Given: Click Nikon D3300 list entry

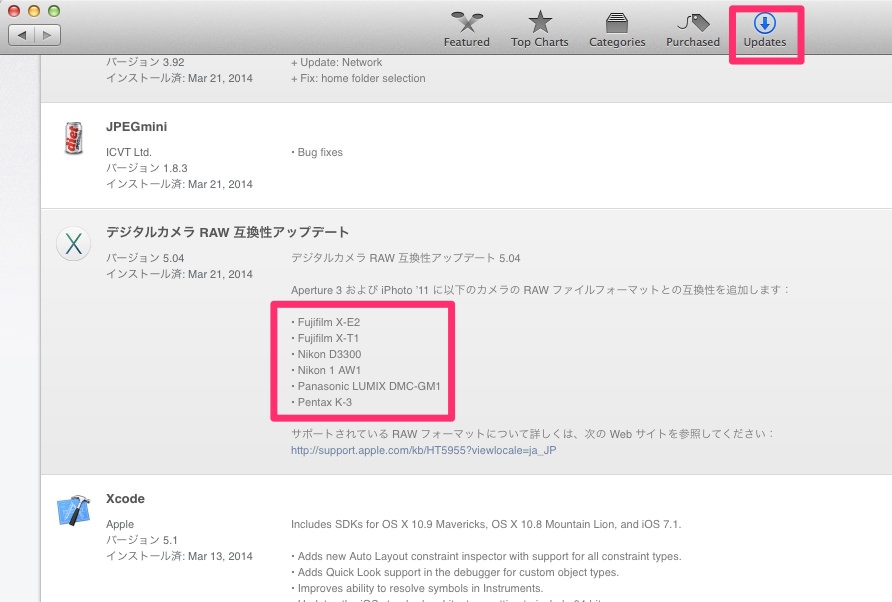Looking at the screenshot, I should tap(326, 354).
